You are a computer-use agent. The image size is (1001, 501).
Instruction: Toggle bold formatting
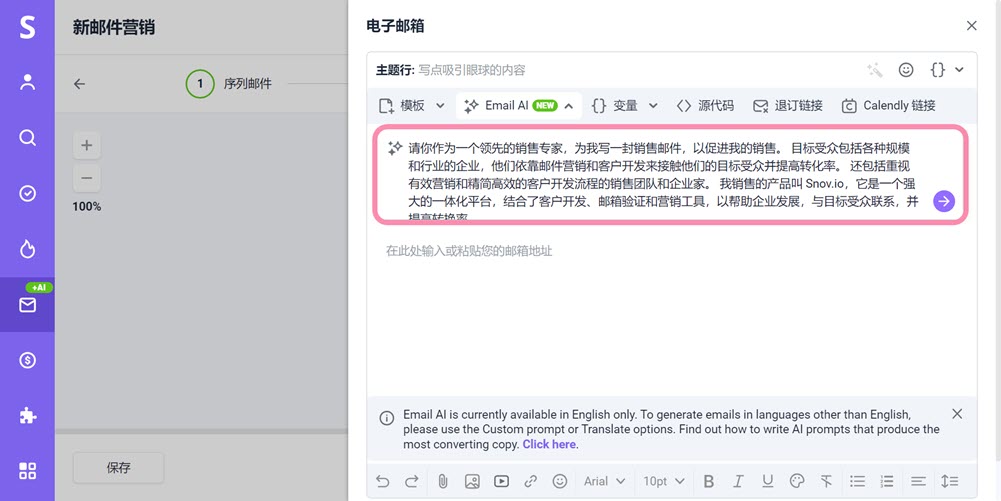[x=709, y=481]
